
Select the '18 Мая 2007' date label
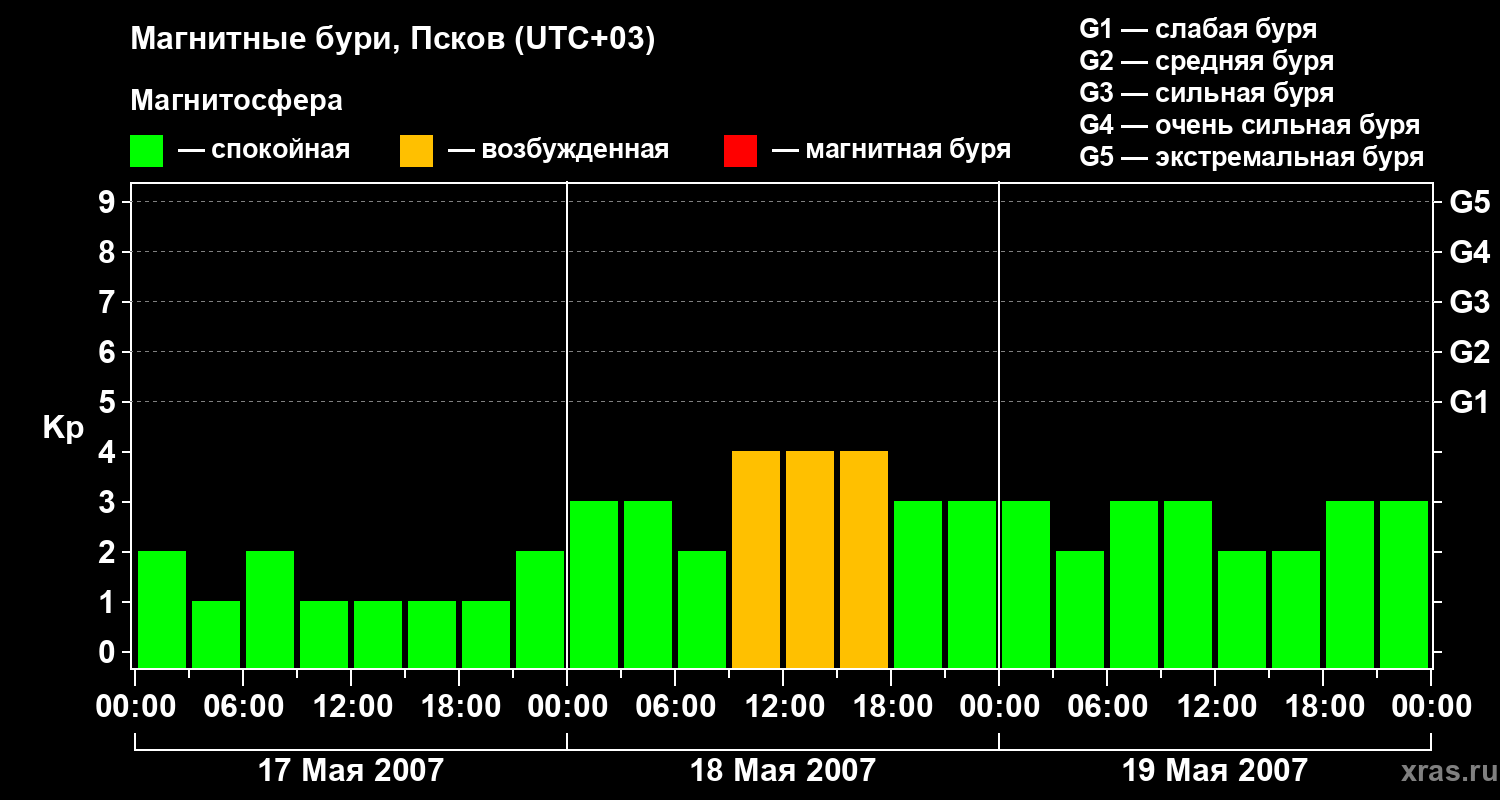[782, 771]
